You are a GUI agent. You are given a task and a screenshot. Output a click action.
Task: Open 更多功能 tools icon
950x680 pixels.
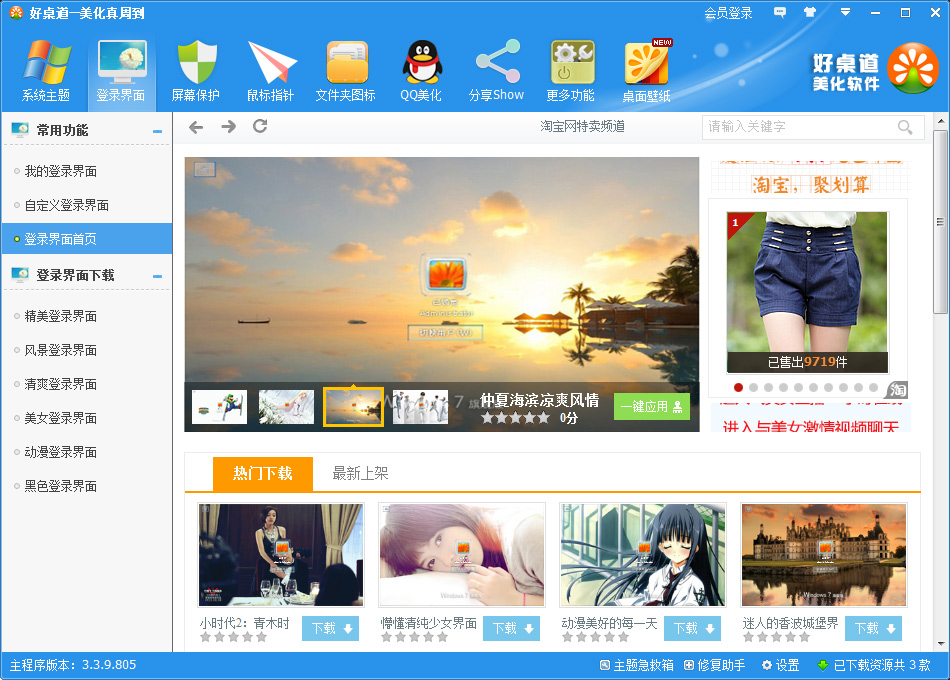pos(571,70)
